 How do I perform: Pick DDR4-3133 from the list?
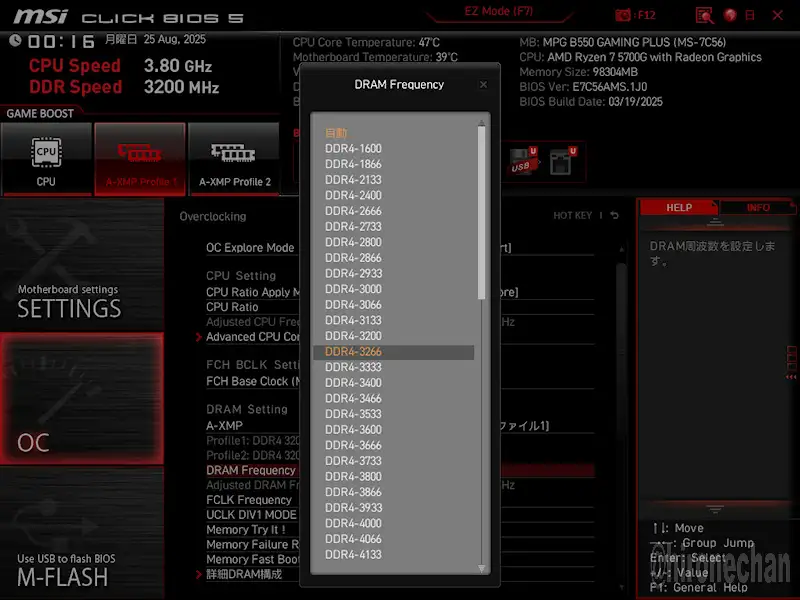pos(353,320)
